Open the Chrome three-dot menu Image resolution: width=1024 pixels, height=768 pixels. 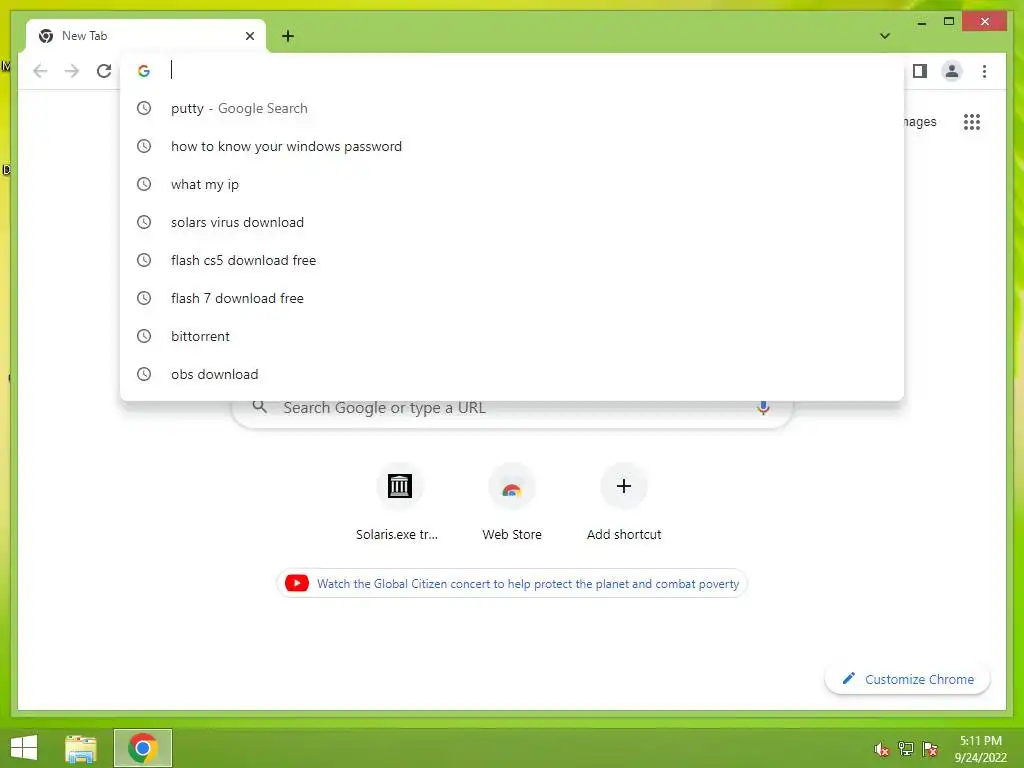[x=984, y=71]
